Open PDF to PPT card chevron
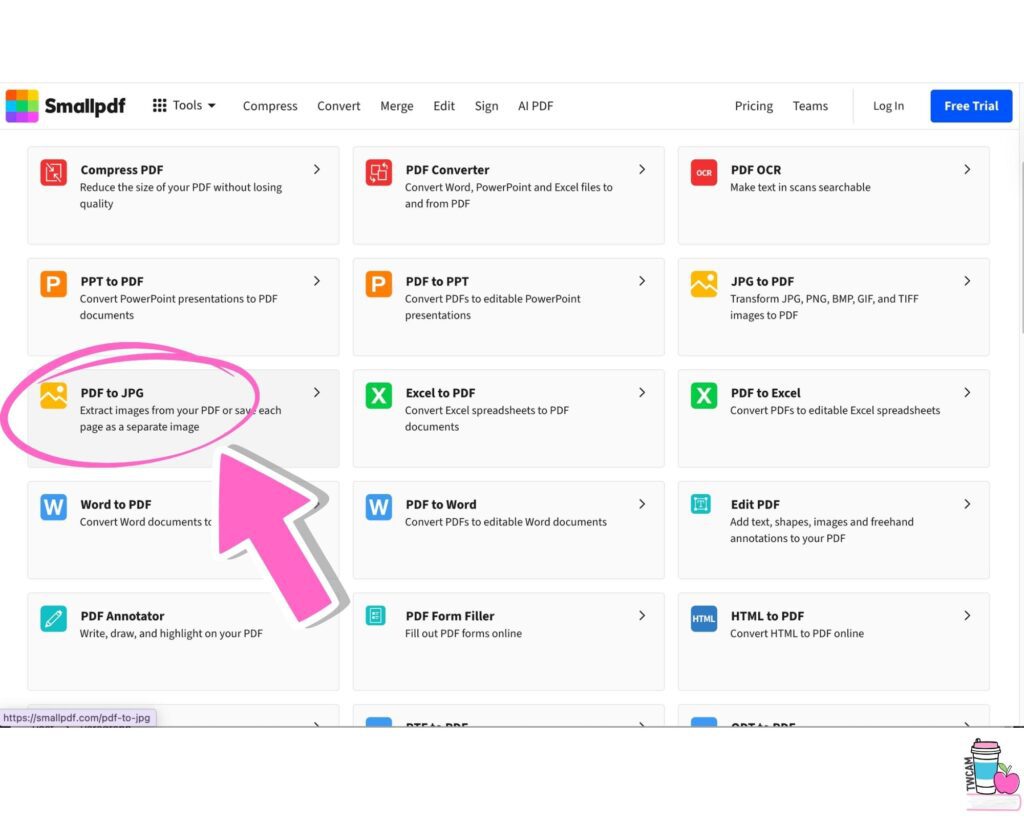The width and height of the screenshot is (1024, 823). (x=642, y=282)
